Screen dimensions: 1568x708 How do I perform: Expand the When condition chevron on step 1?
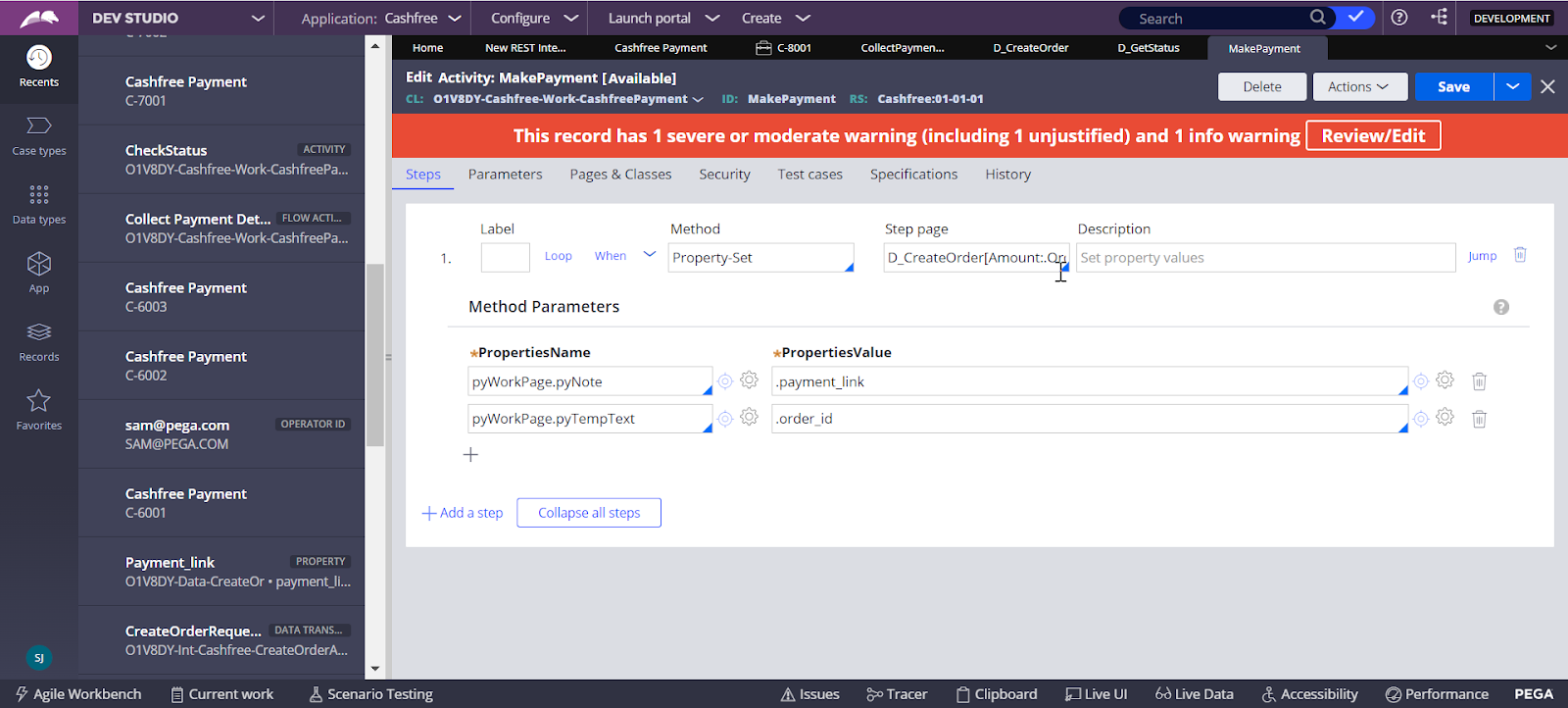click(649, 255)
